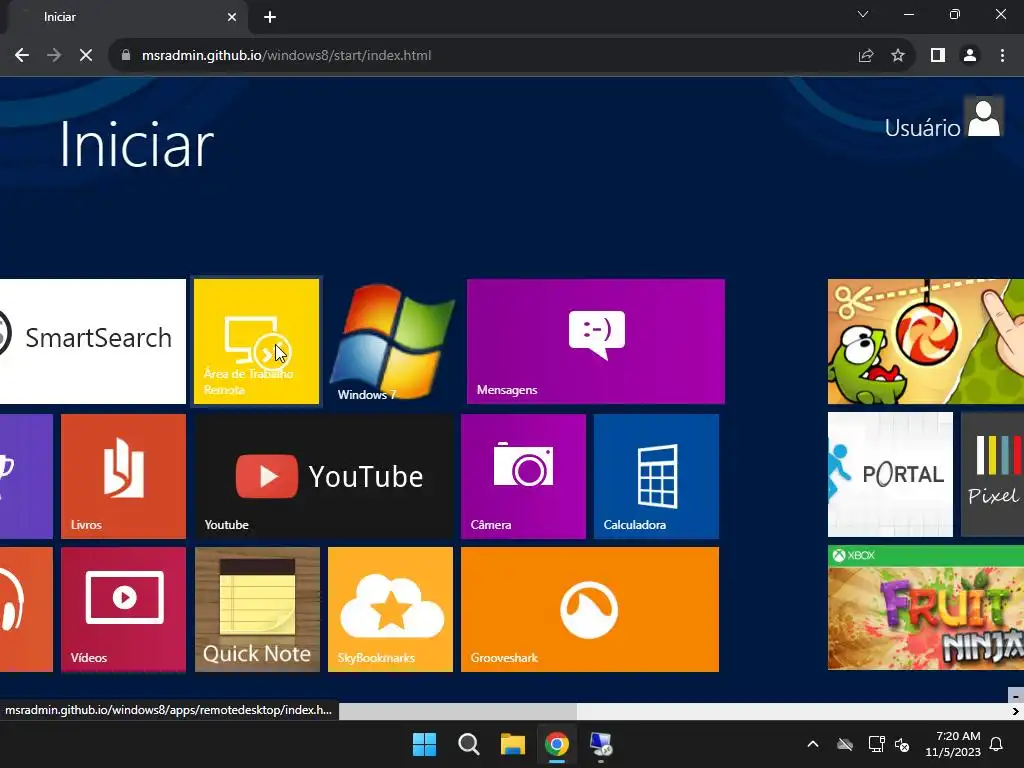Toggle the browser side panel
Viewport: 1024px width, 768px height.
938,56
